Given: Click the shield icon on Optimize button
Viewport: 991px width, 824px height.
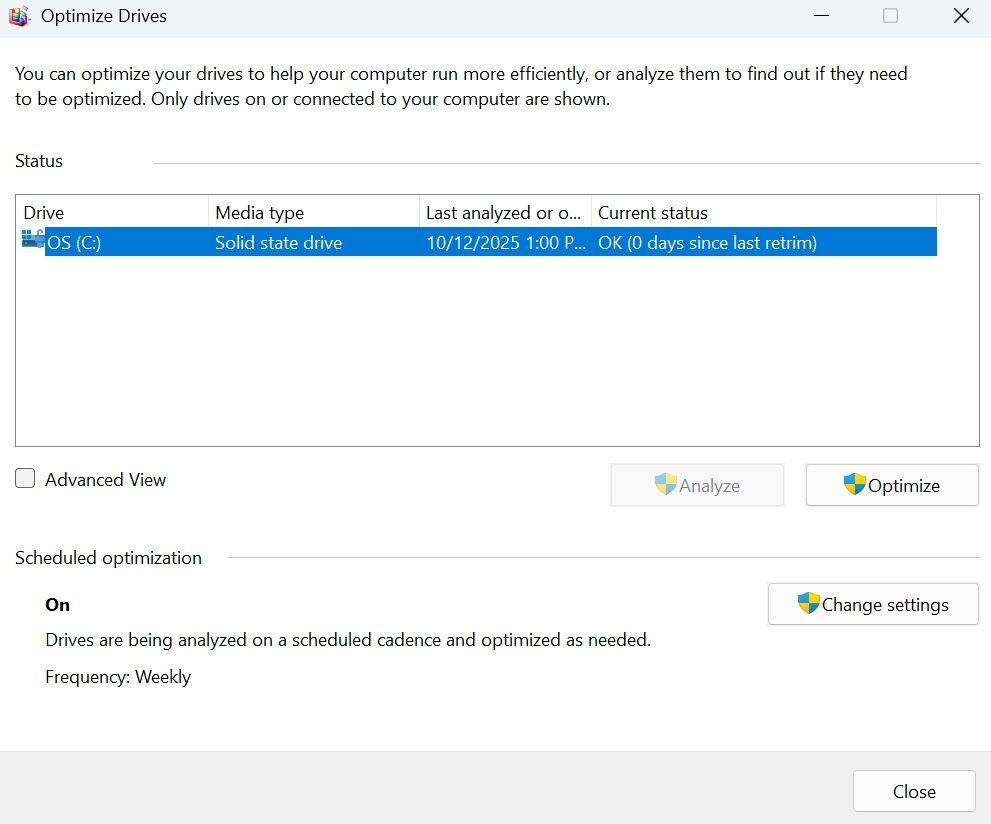Looking at the screenshot, I should (854, 485).
